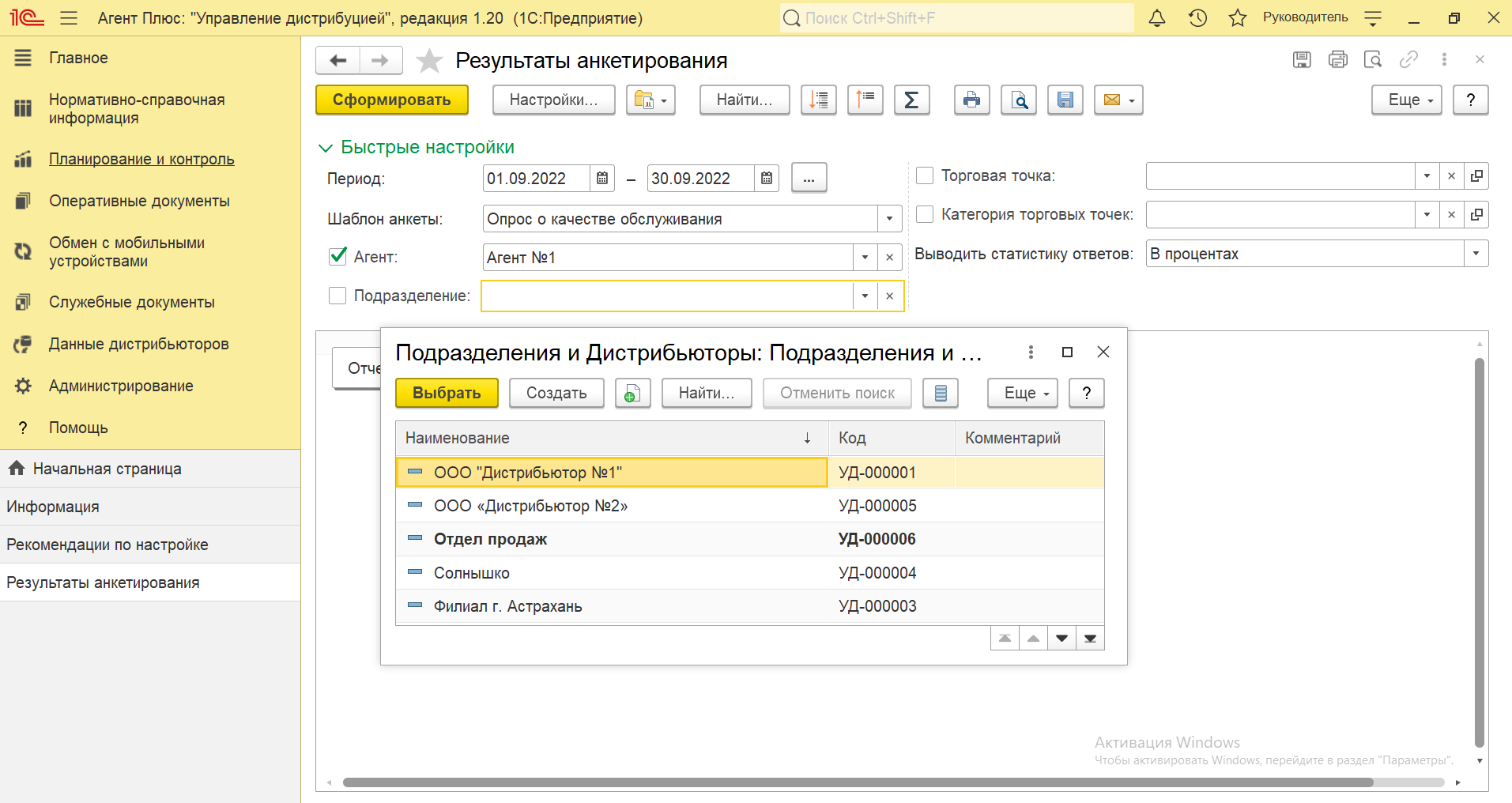Open Торговая точка dropdown arrow

pyautogui.click(x=1427, y=176)
